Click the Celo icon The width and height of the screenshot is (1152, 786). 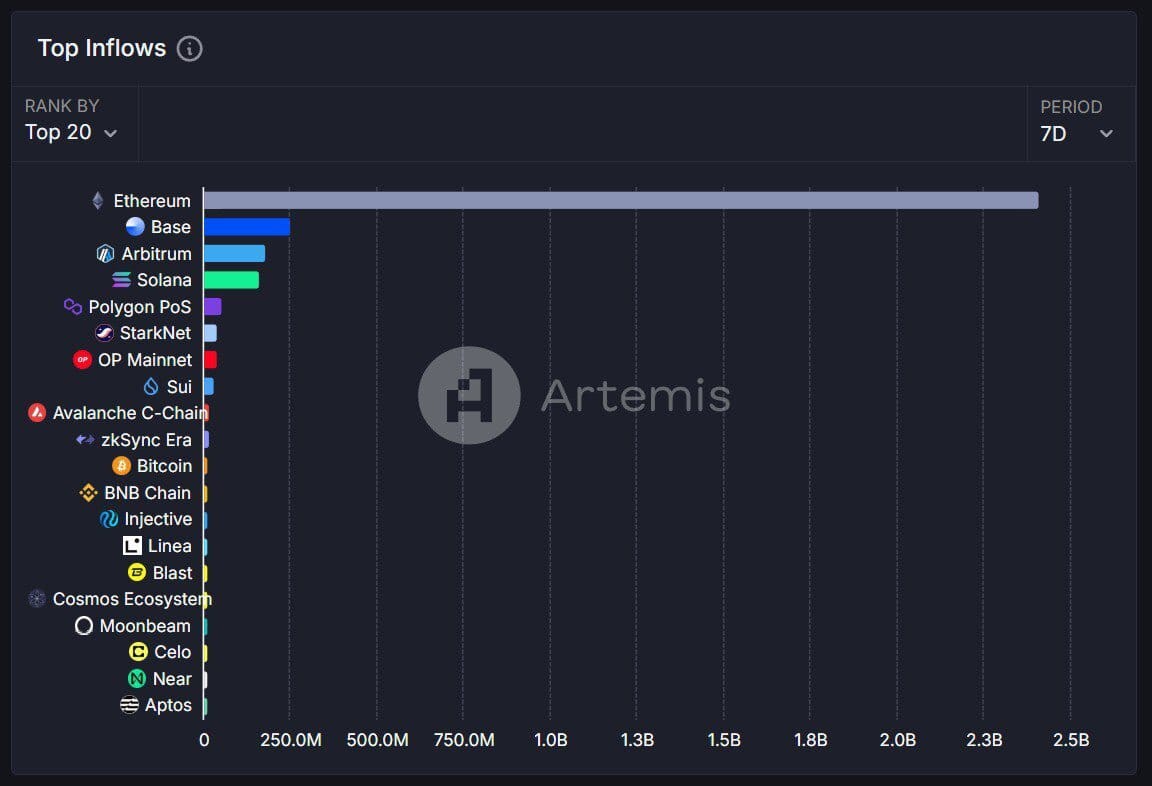click(x=138, y=652)
